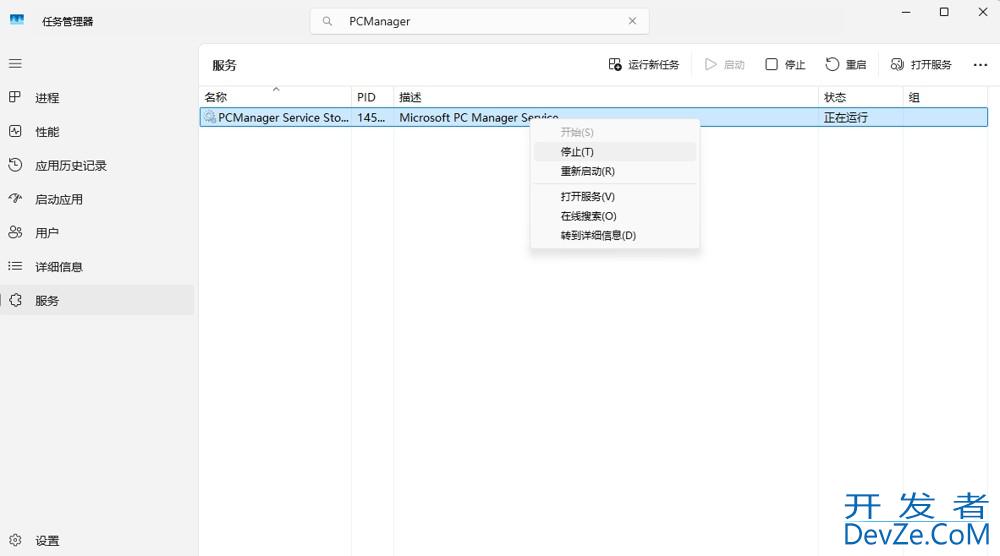The image size is (1000, 556).
Task: Sort by the 名称 column header
Action: coord(275,97)
